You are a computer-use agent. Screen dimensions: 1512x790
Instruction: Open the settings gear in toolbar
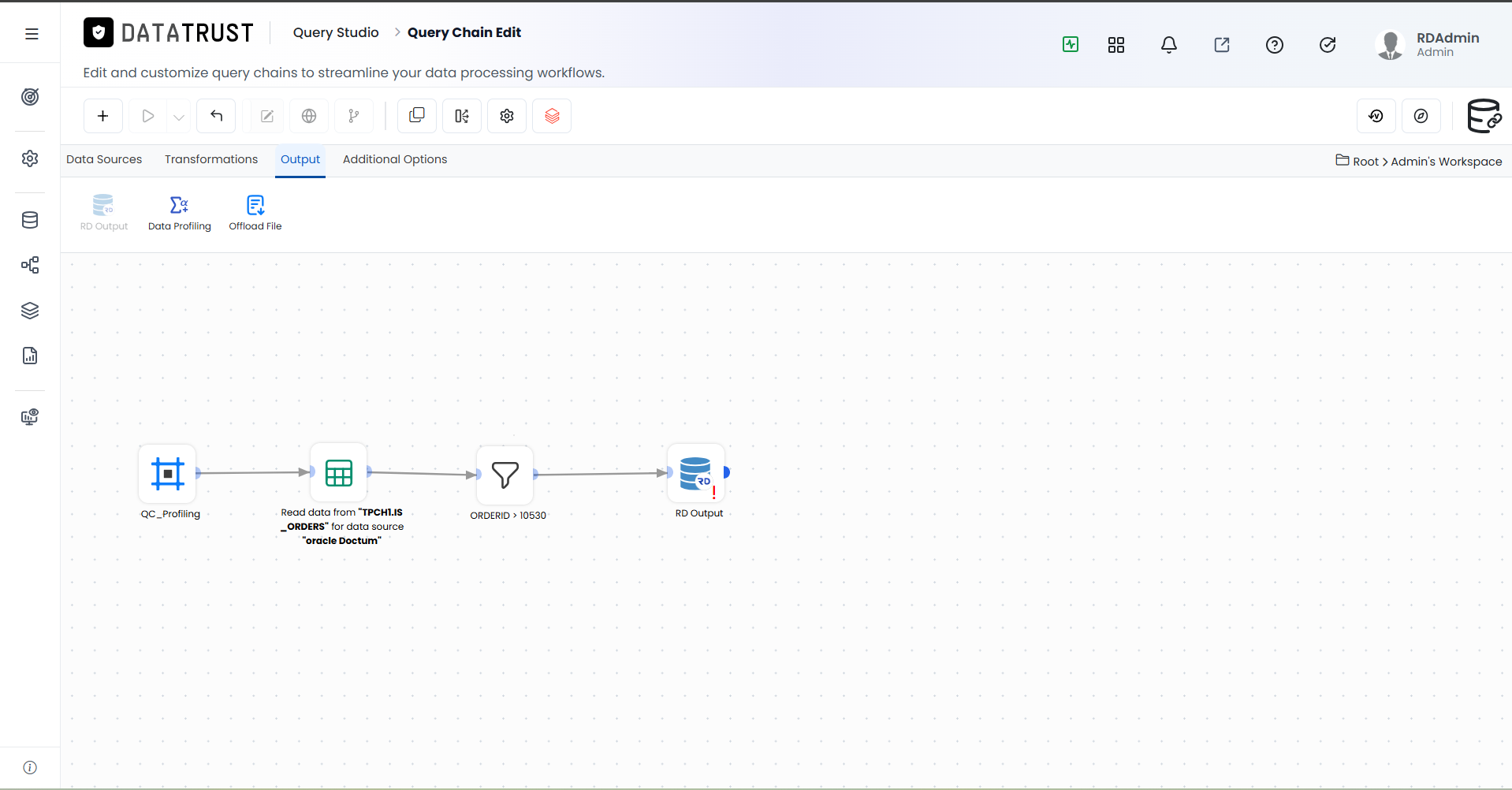(x=507, y=116)
